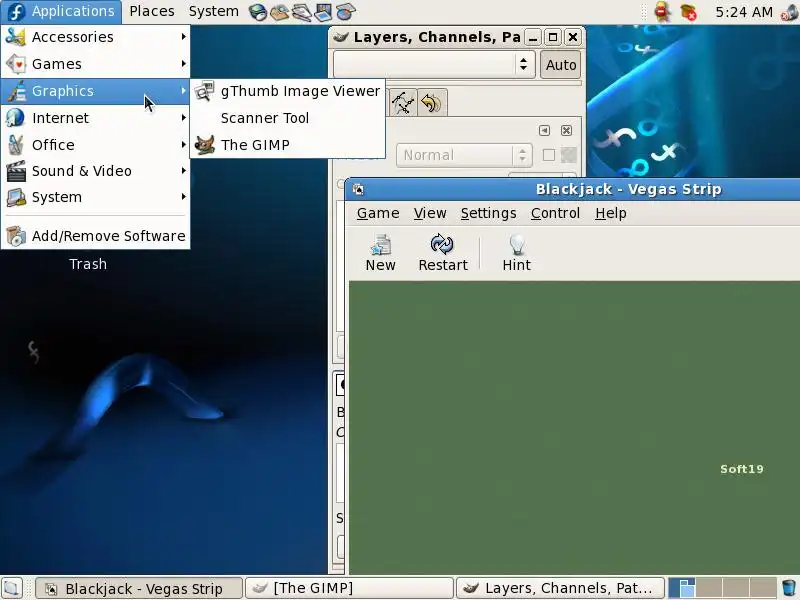Choose Scanner Tool in Graphics submenu
Viewport: 800px width, 600px height.
pyautogui.click(x=288, y=118)
